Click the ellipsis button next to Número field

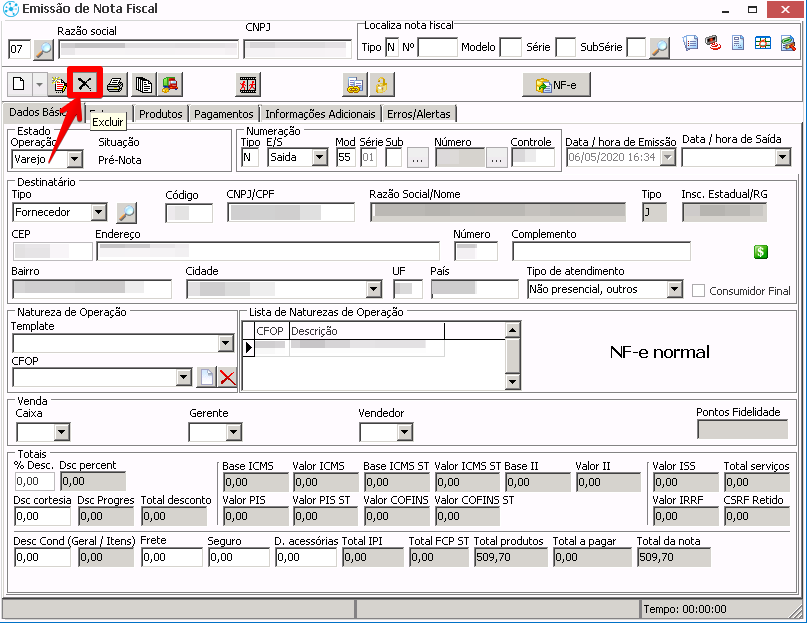pos(496,158)
